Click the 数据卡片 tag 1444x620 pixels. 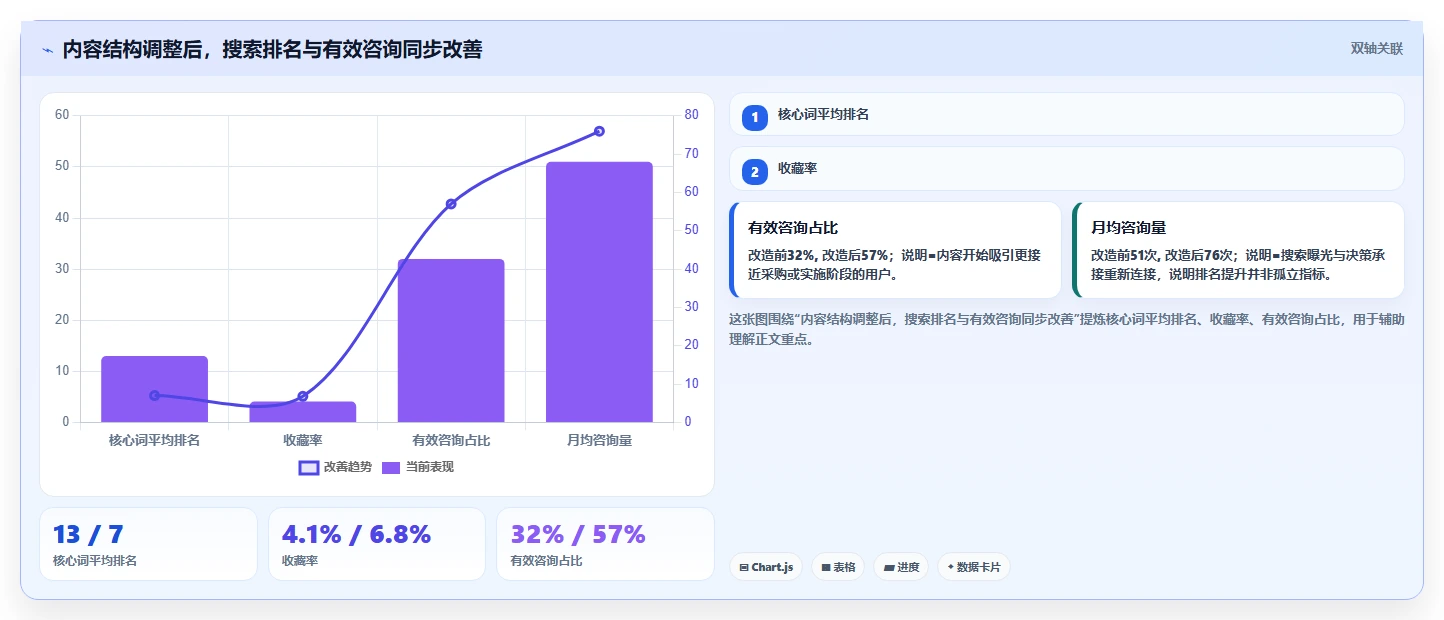(974, 567)
